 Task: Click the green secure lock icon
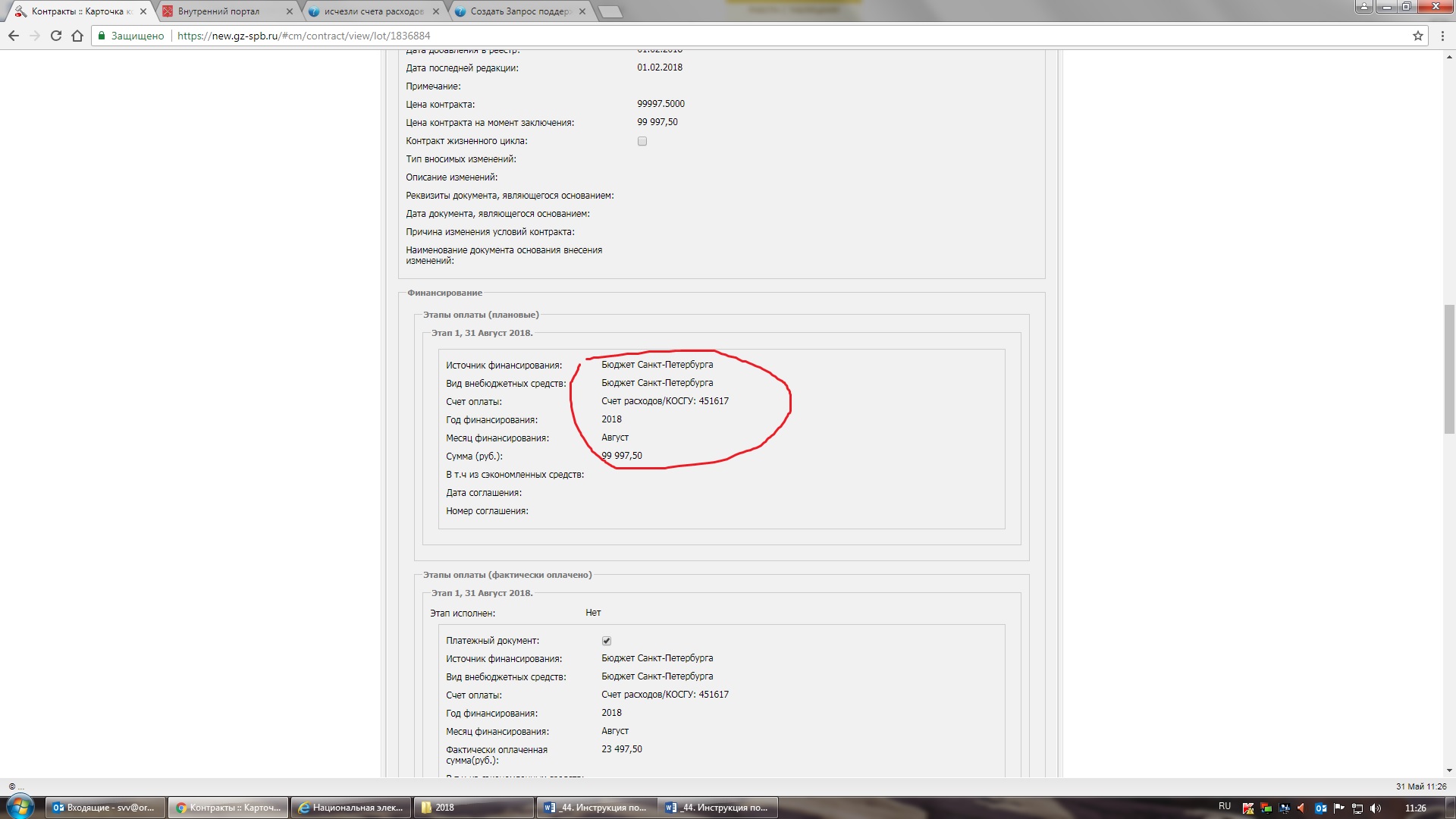click(x=102, y=36)
